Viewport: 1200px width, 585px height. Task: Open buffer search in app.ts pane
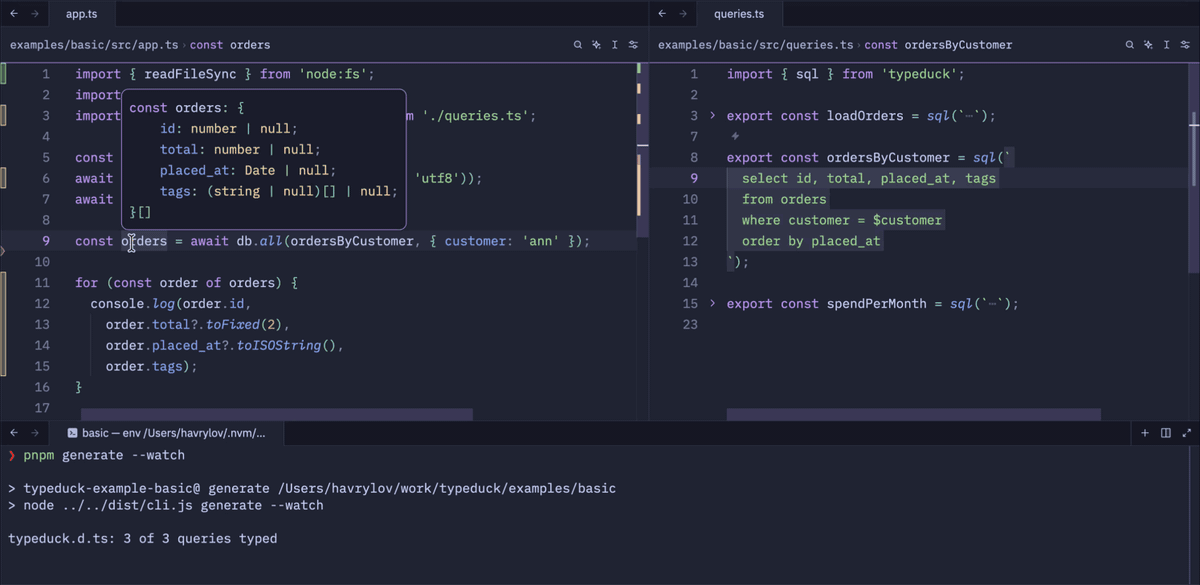click(x=578, y=45)
